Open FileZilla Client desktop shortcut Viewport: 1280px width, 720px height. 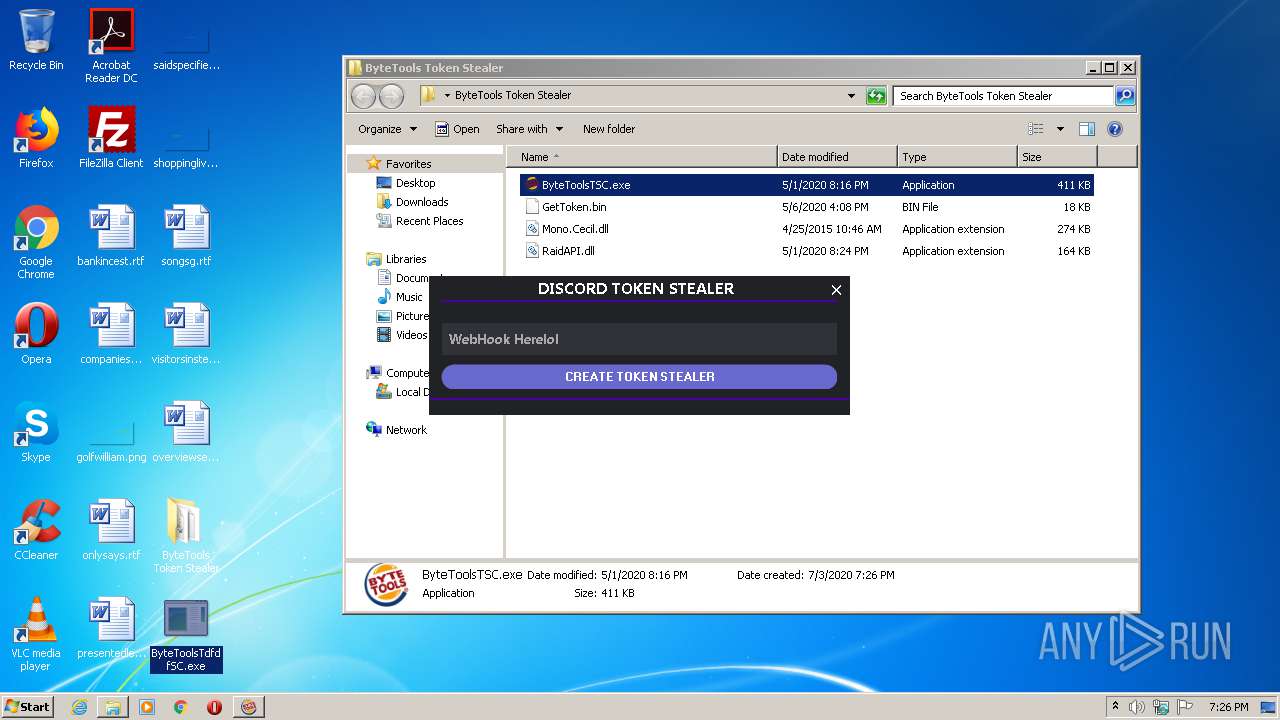111,138
